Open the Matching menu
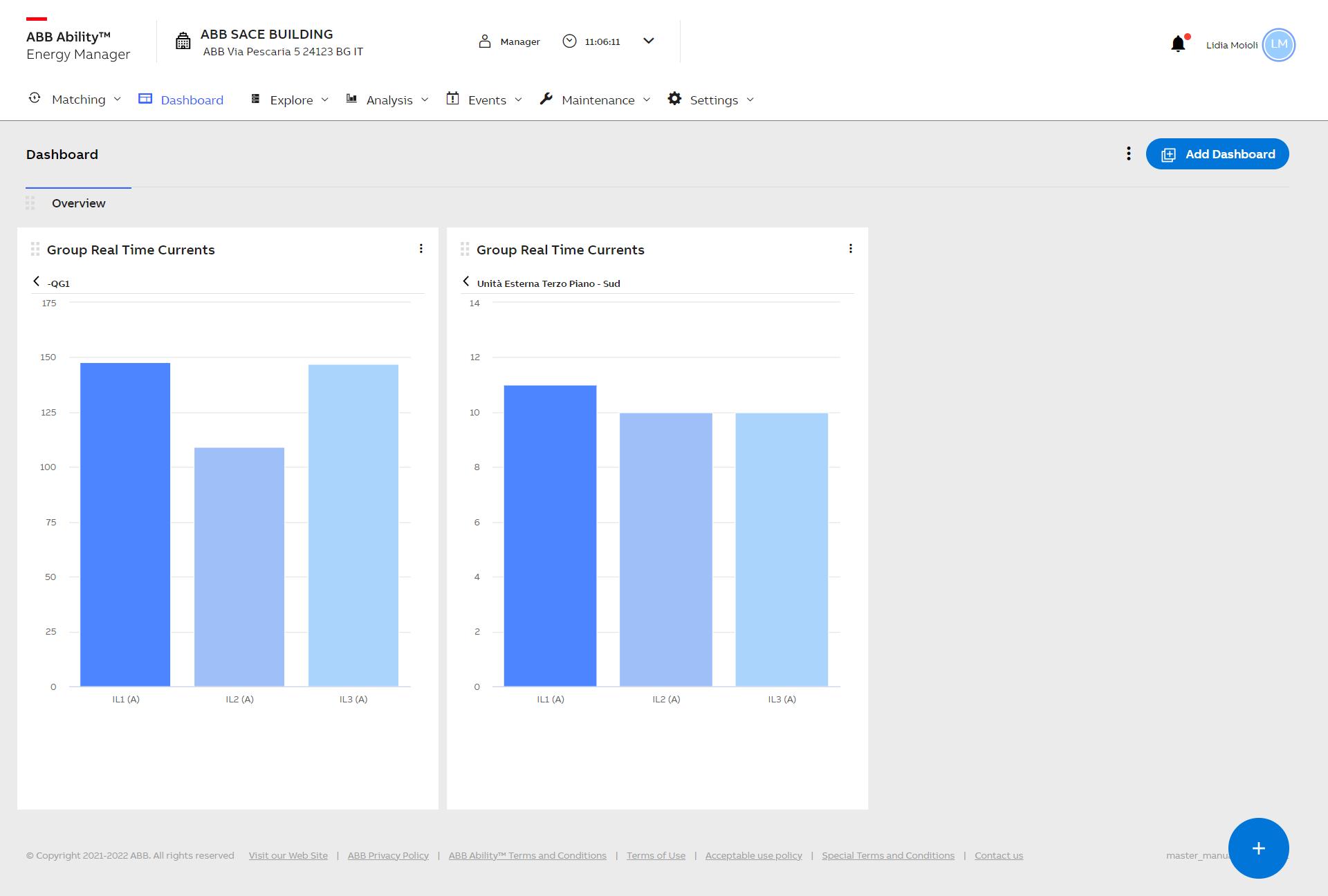The image size is (1328, 896). [x=78, y=100]
